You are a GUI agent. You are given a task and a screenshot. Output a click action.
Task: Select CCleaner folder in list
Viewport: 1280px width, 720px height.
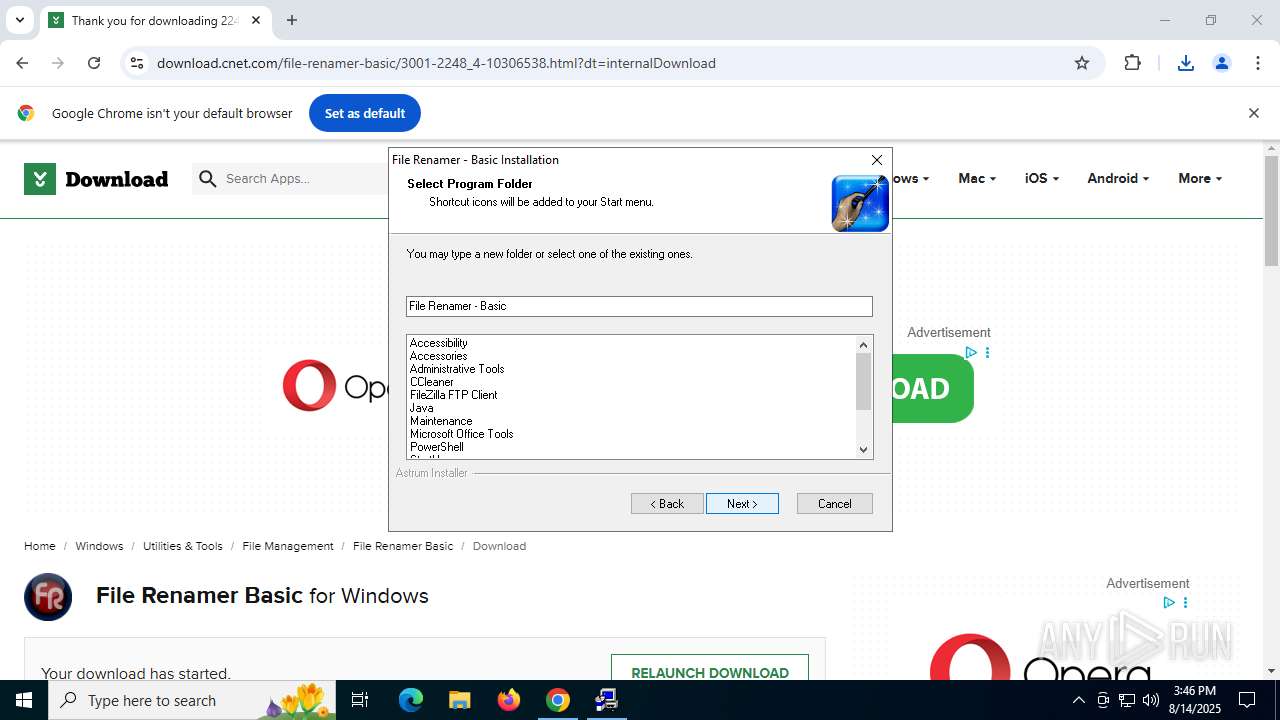431,382
